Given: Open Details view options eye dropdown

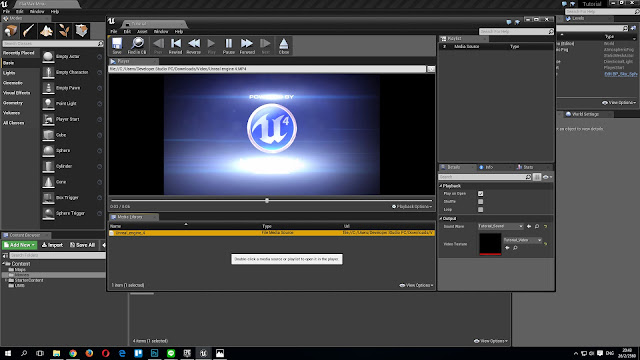Looking at the screenshot, I should (547, 177).
